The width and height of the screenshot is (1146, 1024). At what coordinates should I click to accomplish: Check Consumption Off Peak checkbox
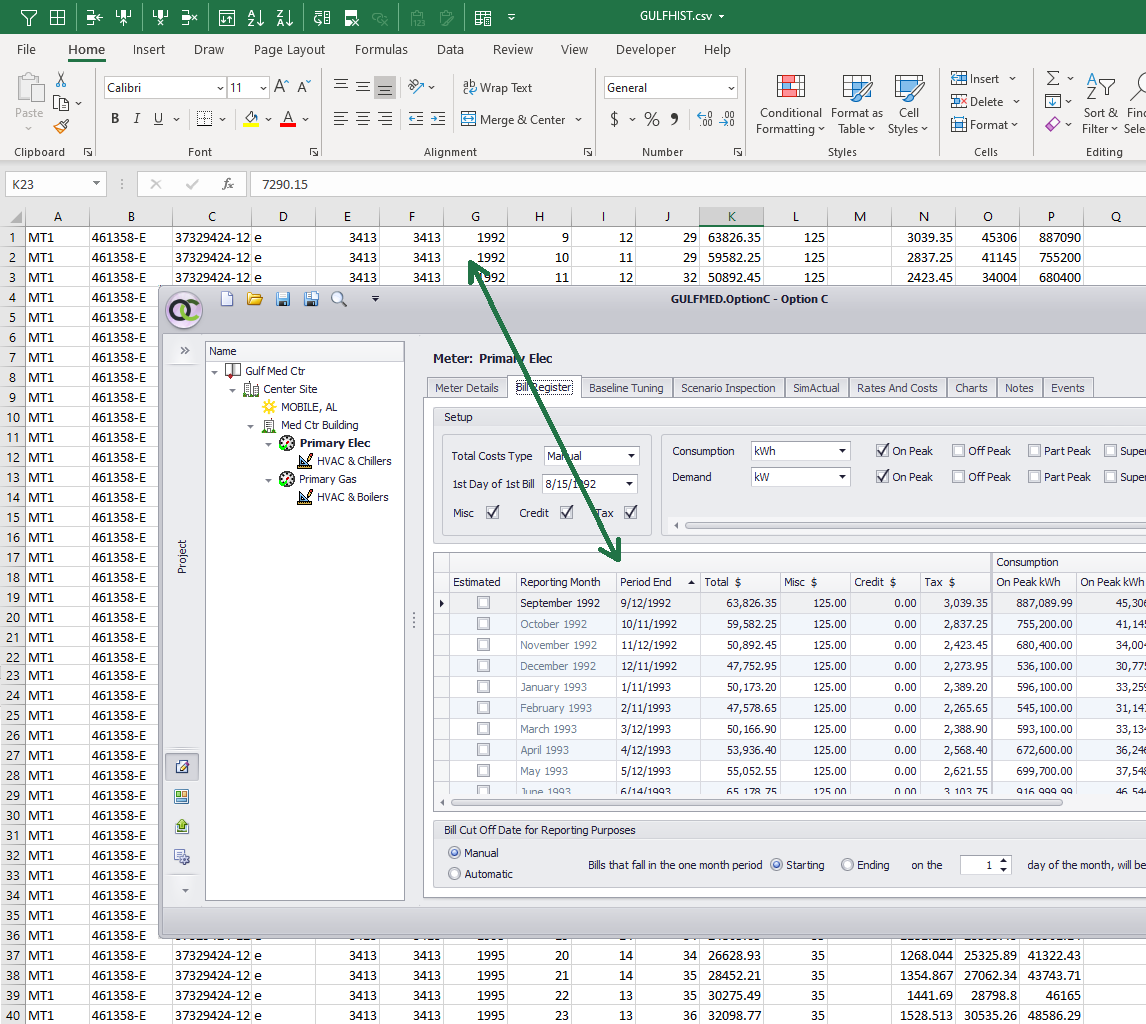click(958, 451)
